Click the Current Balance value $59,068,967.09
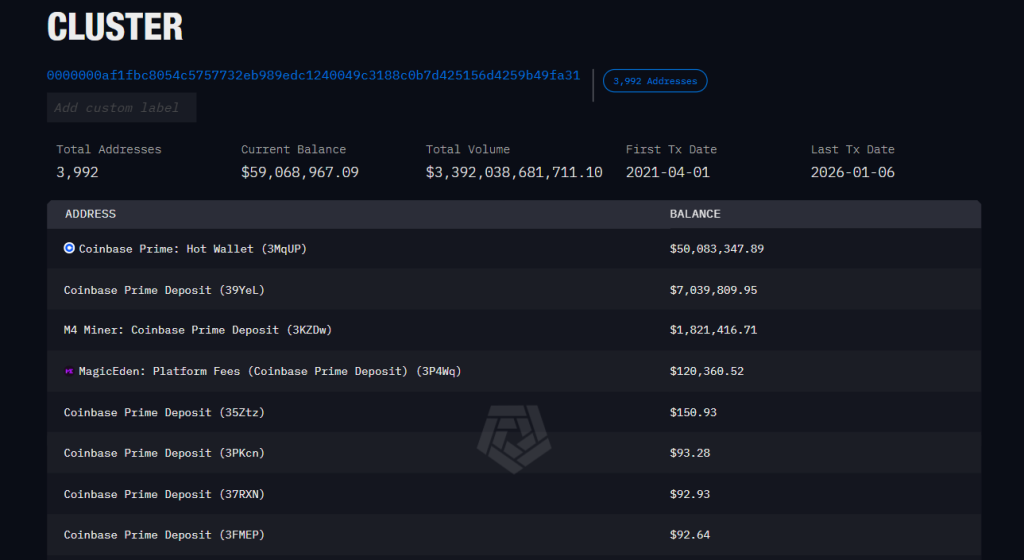Viewport: 1024px width, 560px height. [300, 172]
